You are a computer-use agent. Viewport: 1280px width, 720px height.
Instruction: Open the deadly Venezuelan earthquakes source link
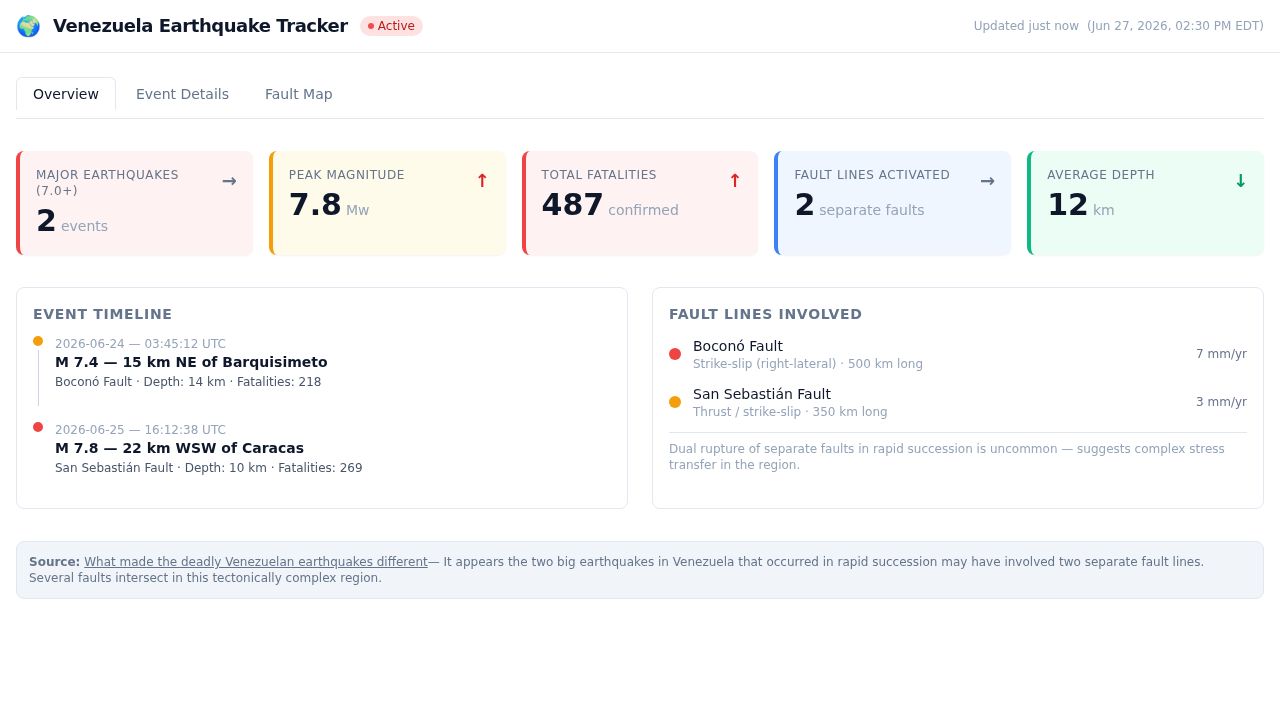256,562
